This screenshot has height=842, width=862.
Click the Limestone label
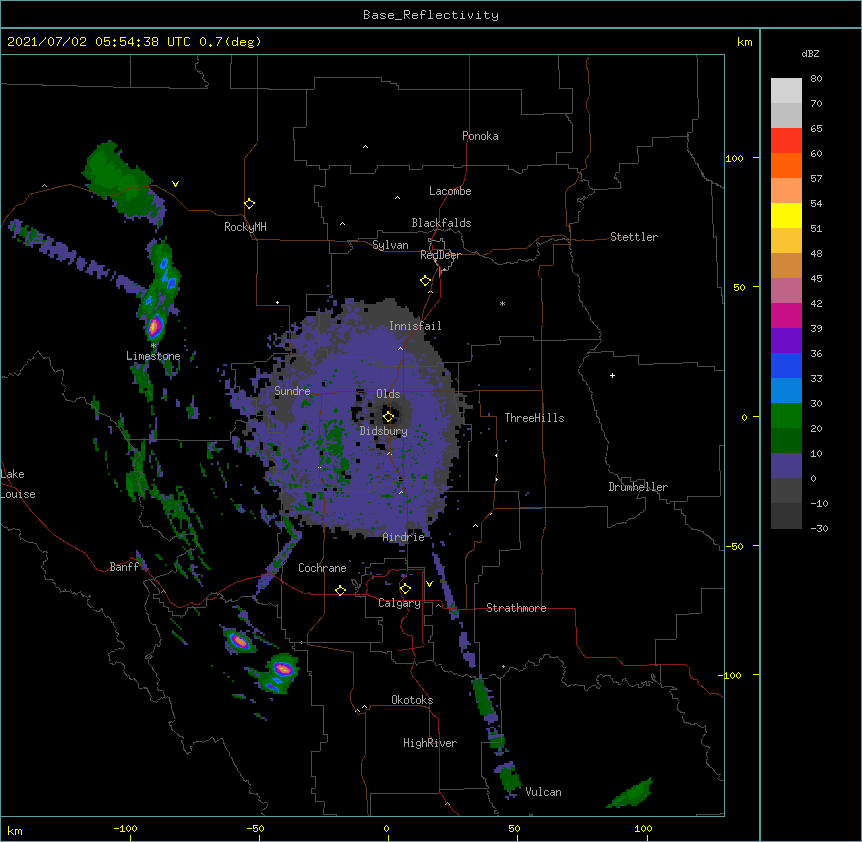click(x=153, y=356)
